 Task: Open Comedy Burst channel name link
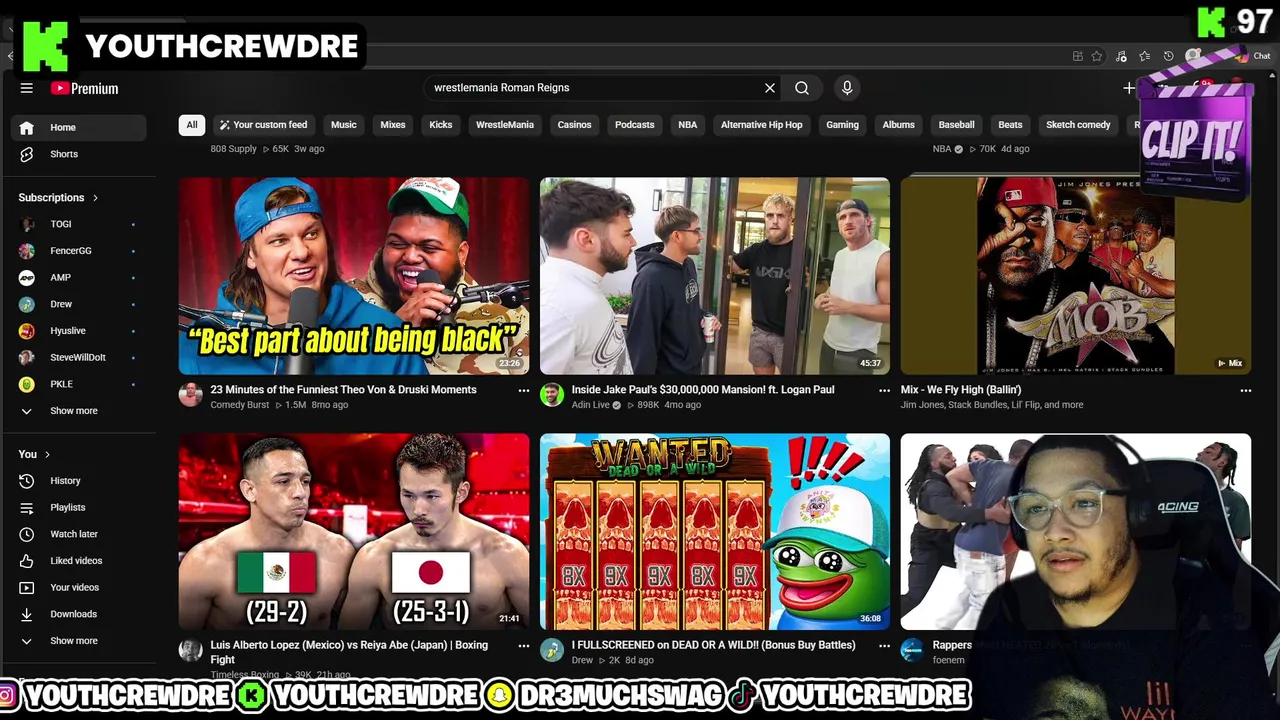point(240,405)
